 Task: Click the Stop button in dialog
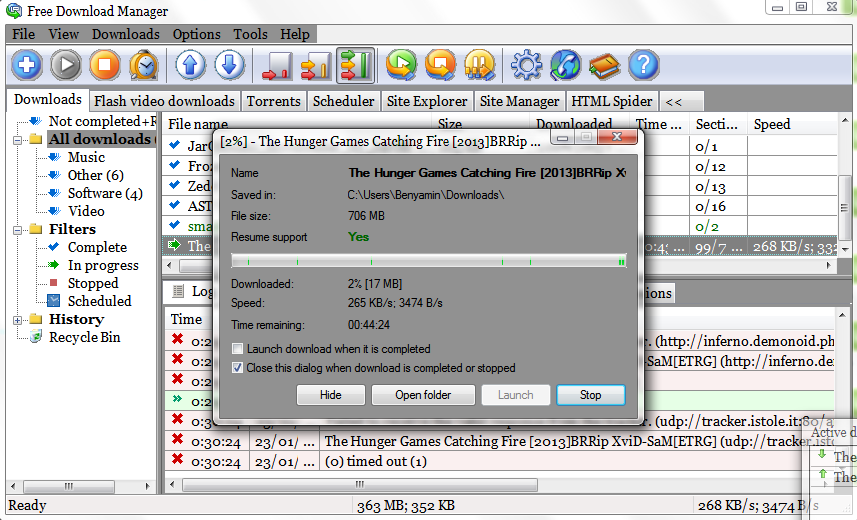tap(590, 395)
